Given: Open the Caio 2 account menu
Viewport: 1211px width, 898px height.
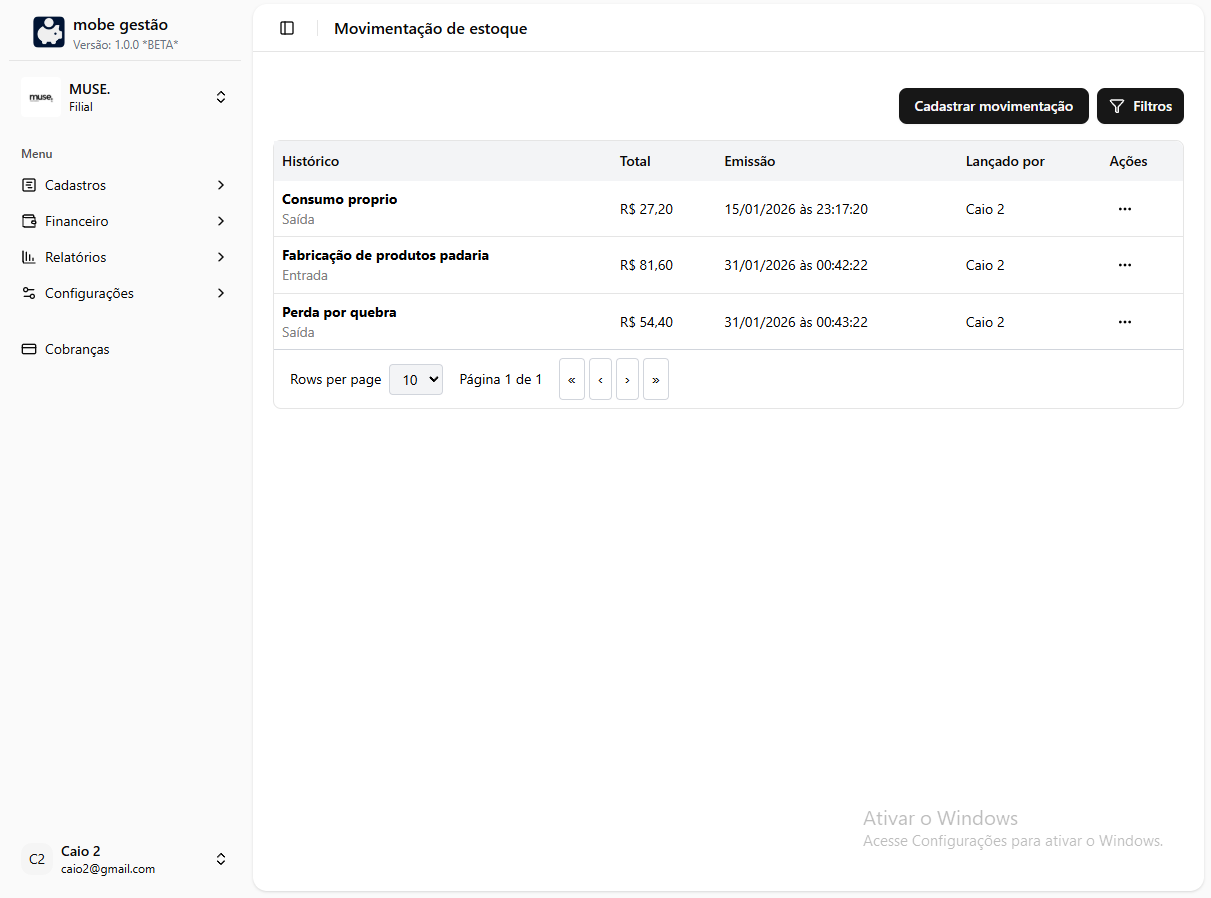Looking at the screenshot, I should pos(221,859).
